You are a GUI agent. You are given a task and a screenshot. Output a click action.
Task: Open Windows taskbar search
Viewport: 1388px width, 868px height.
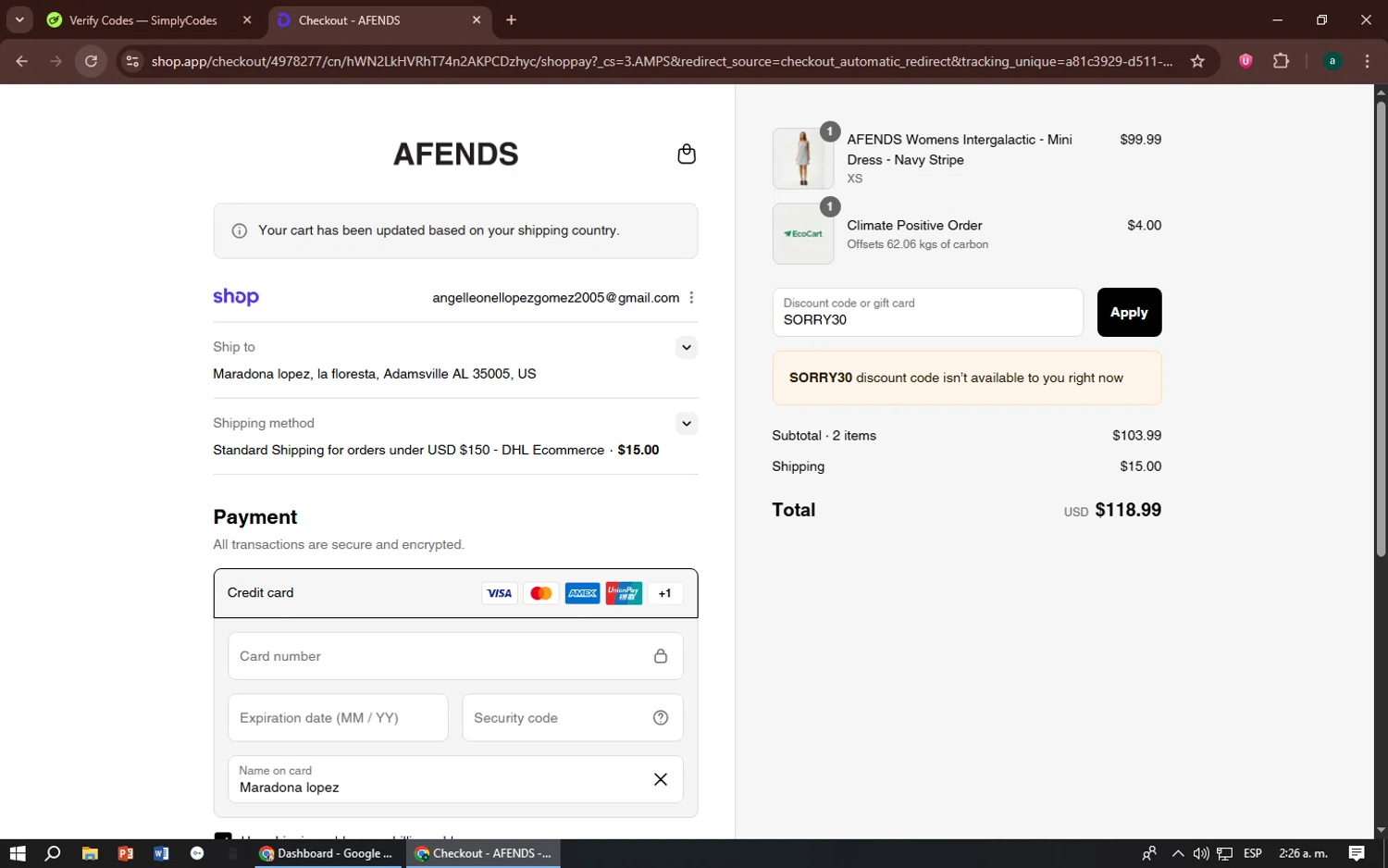click(x=53, y=853)
